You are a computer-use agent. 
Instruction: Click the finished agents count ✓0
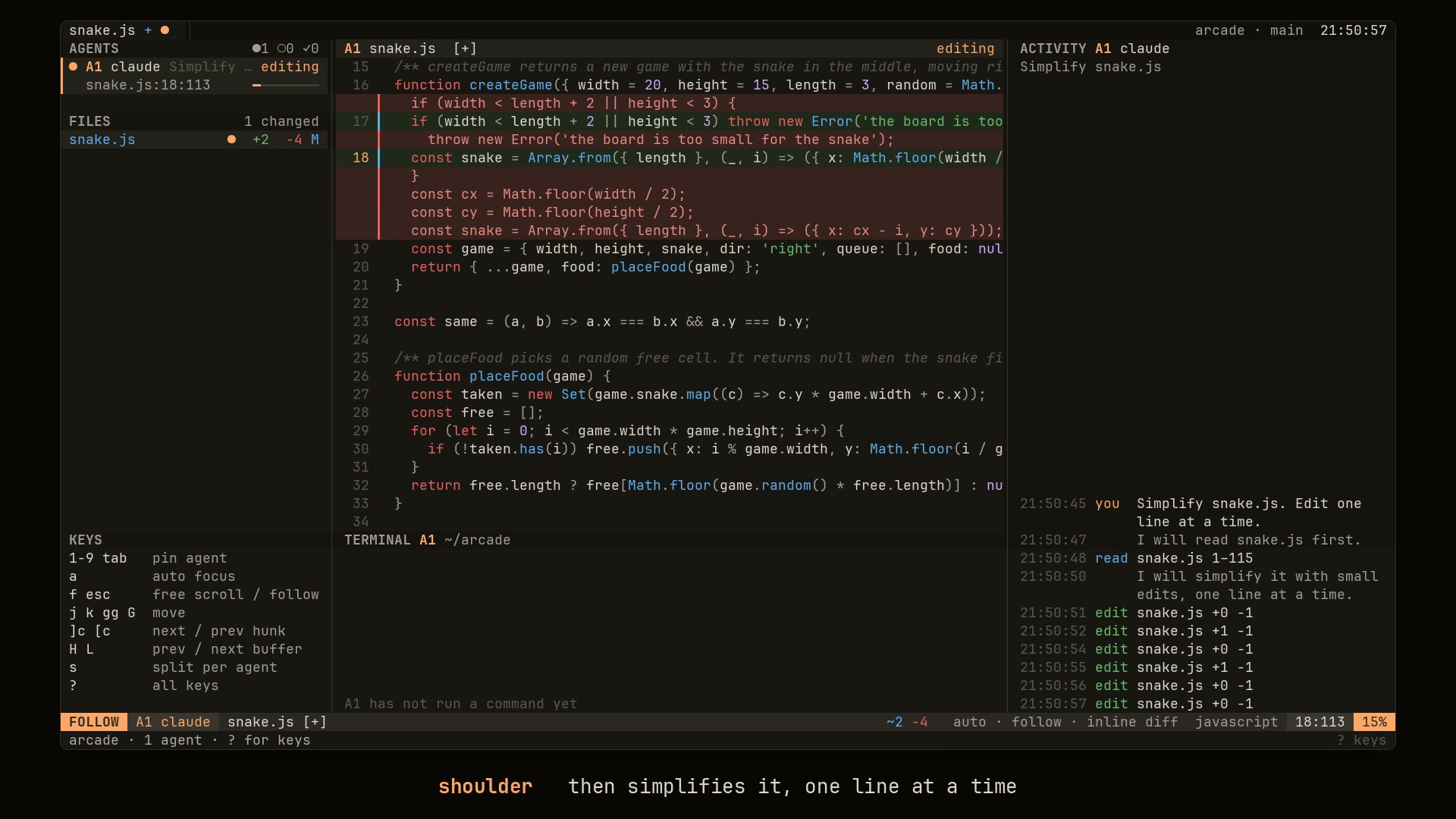pyautogui.click(x=311, y=49)
